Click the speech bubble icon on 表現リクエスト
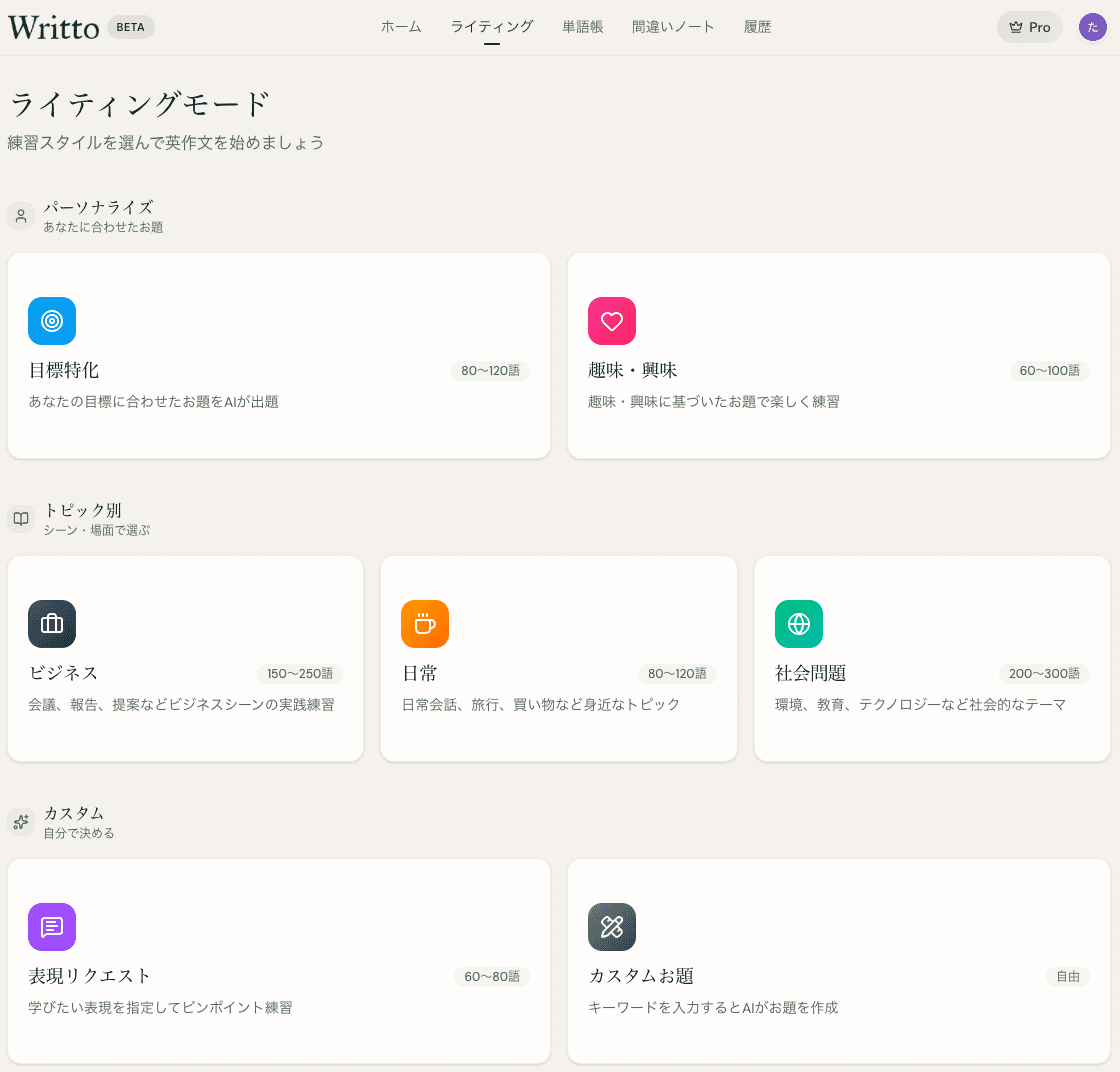Screen dimensions: 1120x1072 [x=51, y=927]
